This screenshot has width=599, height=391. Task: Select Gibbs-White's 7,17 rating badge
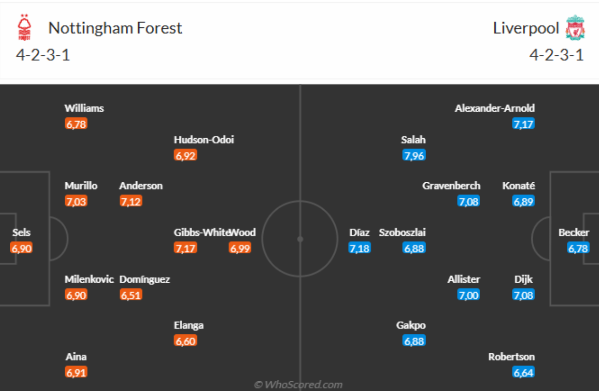(x=185, y=248)
